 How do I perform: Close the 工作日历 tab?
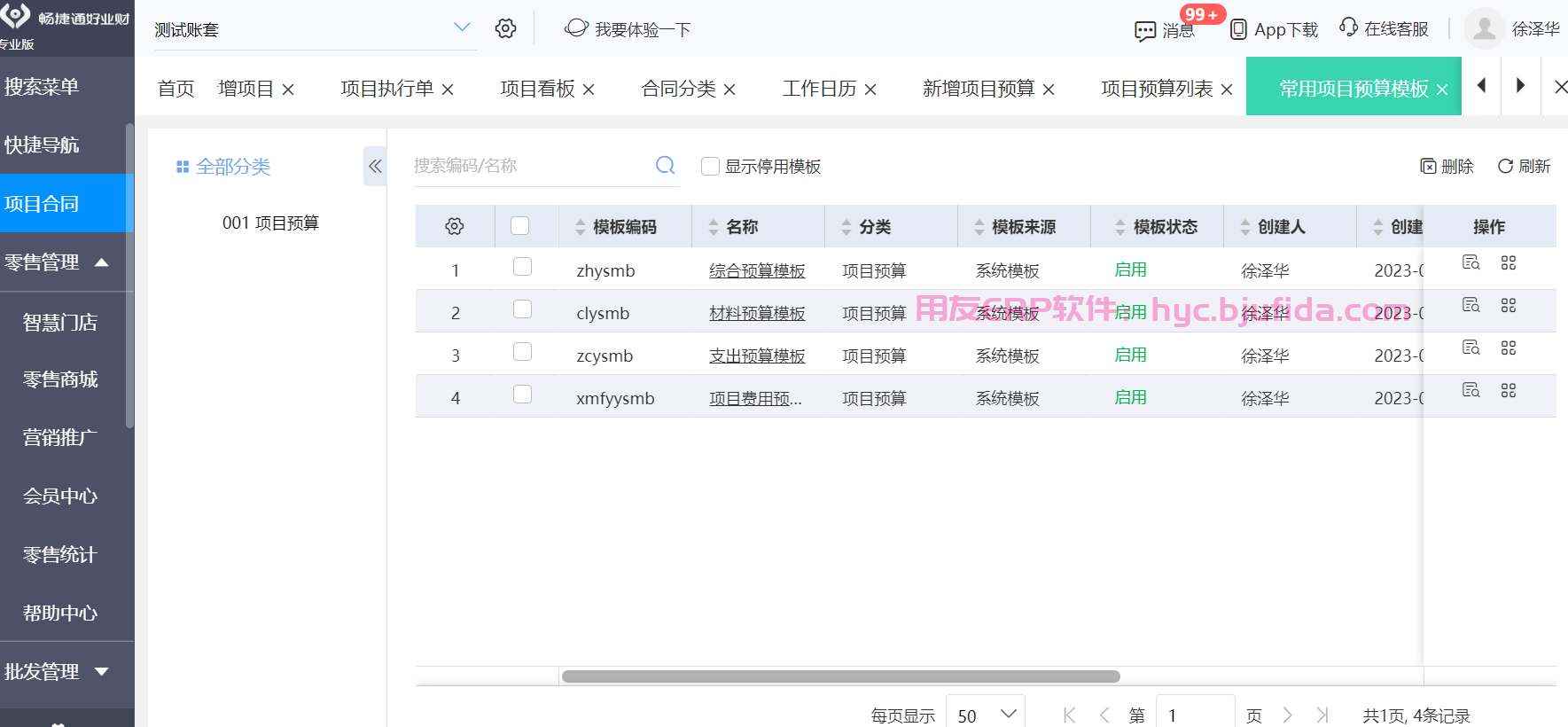click(870, 90)
